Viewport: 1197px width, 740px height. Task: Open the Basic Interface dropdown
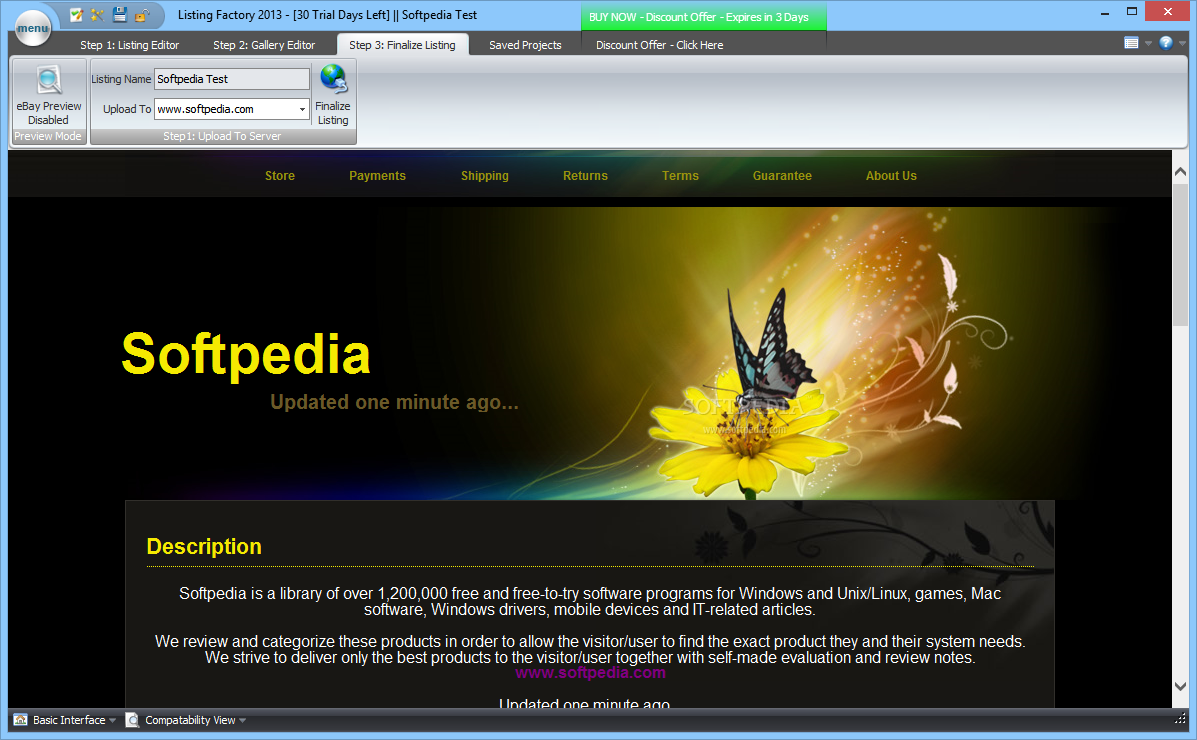click(112, 720)
